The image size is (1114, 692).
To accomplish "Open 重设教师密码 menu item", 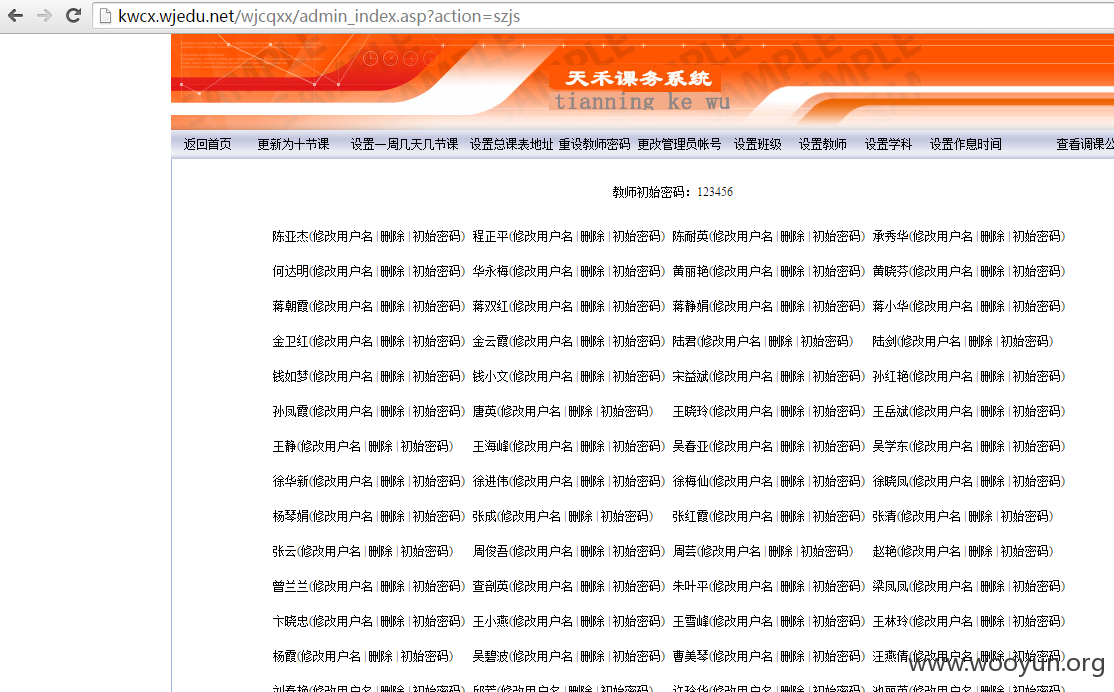I will point(594,144).
